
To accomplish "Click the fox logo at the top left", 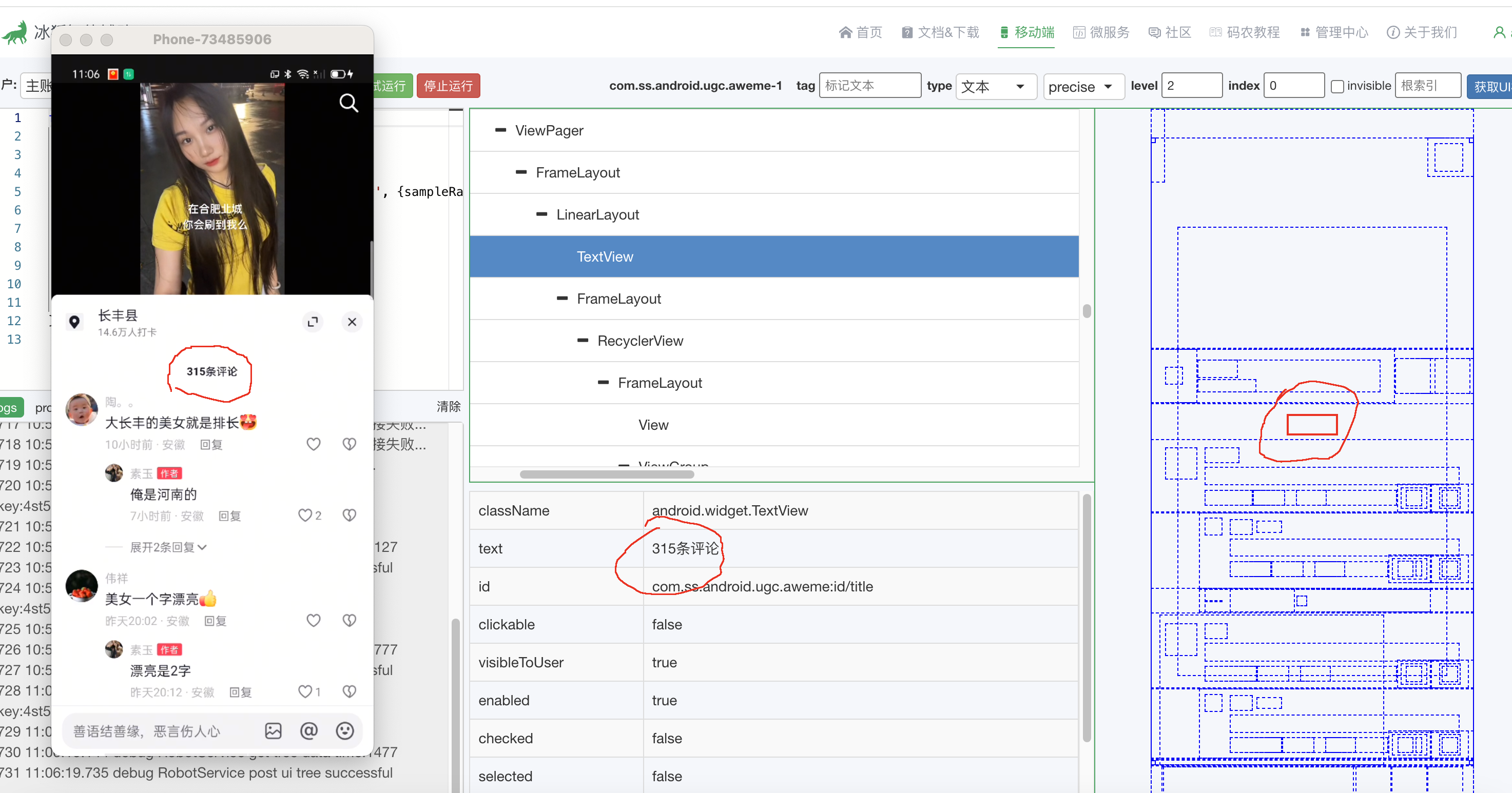I will (15, 33).
